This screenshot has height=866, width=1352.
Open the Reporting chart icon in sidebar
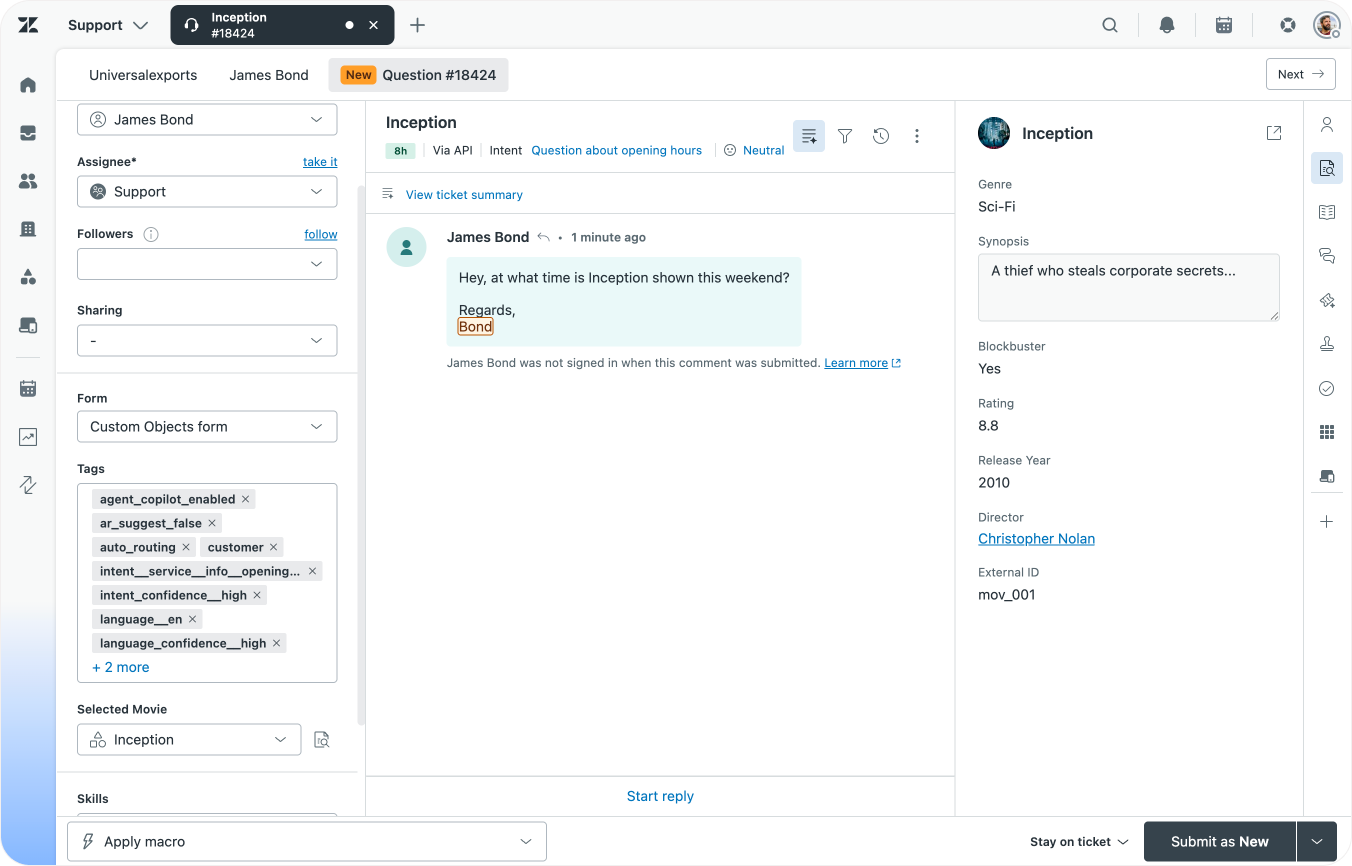coord(28,437)
